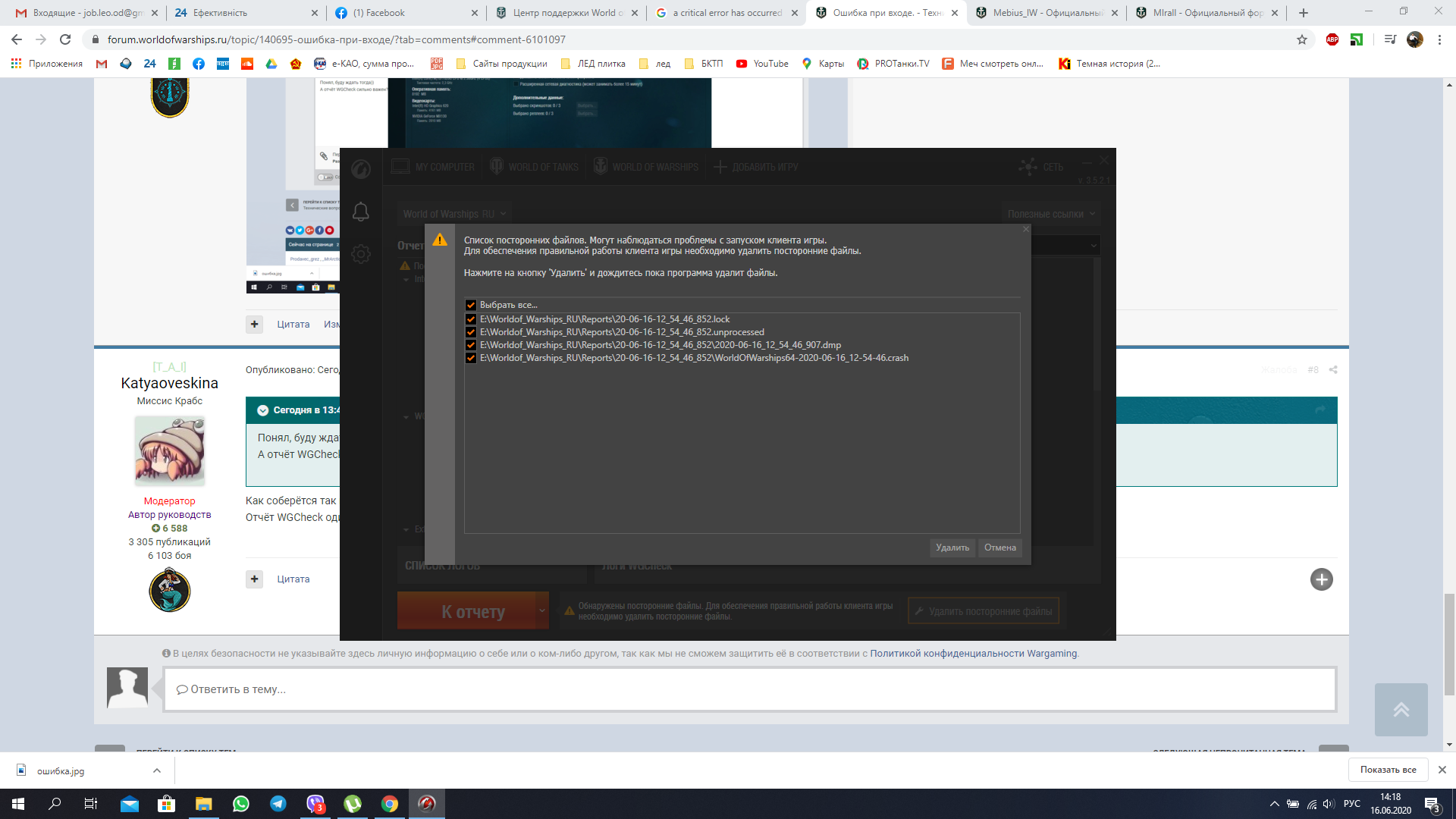Open WhatsApp from the taskbar

click(x=240, y=804)
